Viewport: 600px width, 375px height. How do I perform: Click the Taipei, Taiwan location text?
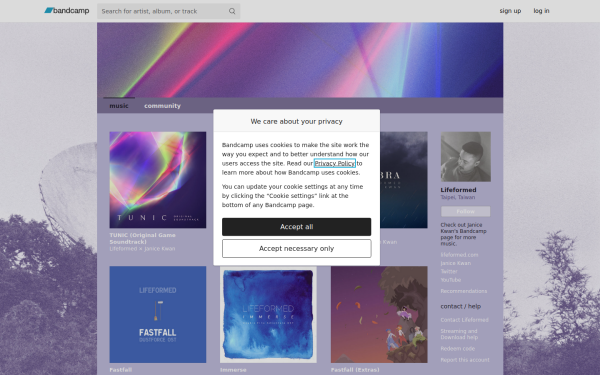pos(458,197)
